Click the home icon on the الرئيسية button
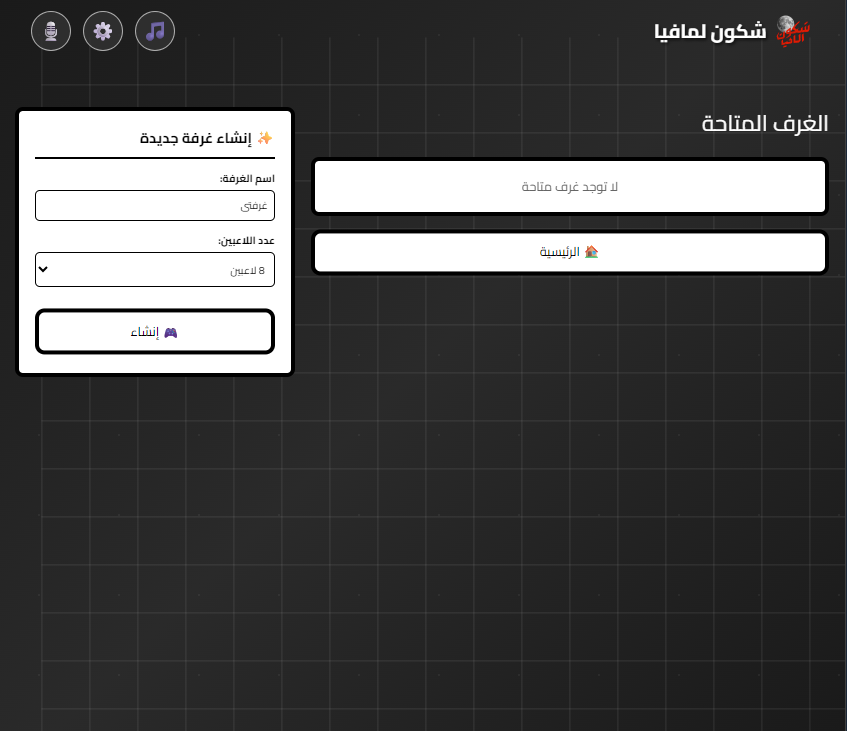 point(592,252)
